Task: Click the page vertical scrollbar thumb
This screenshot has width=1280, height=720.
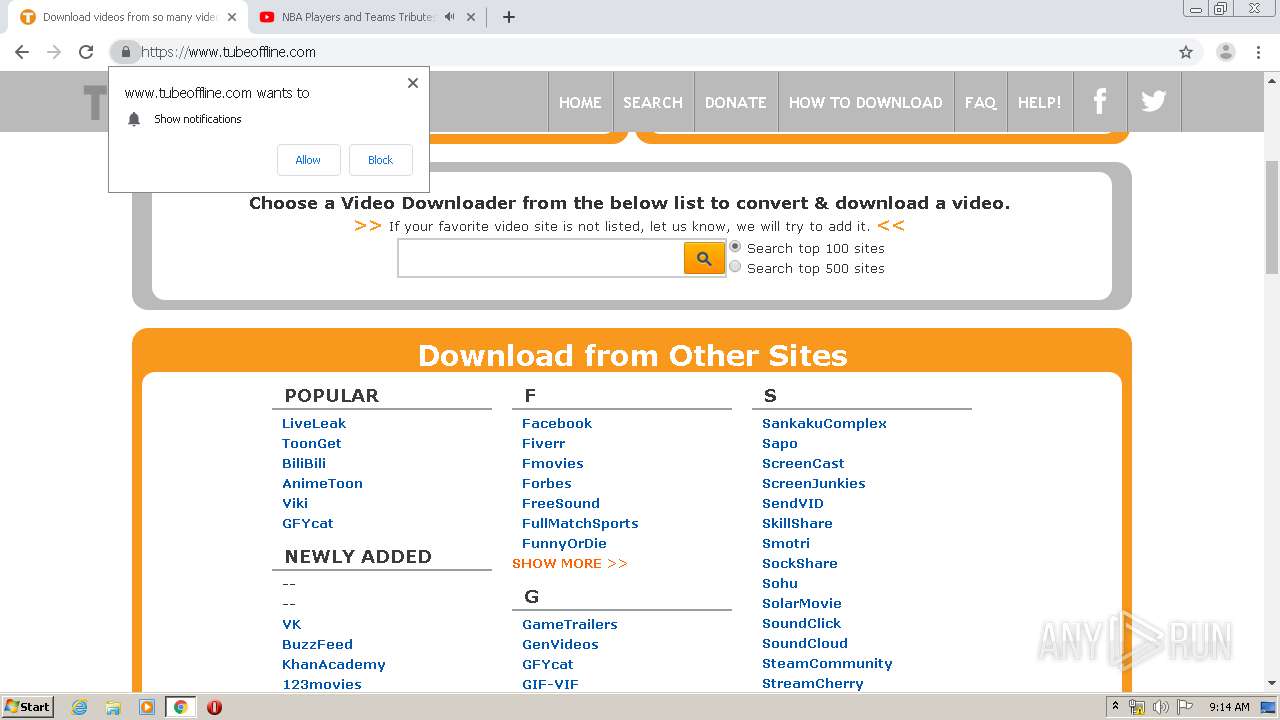Action: (1272, 215)
